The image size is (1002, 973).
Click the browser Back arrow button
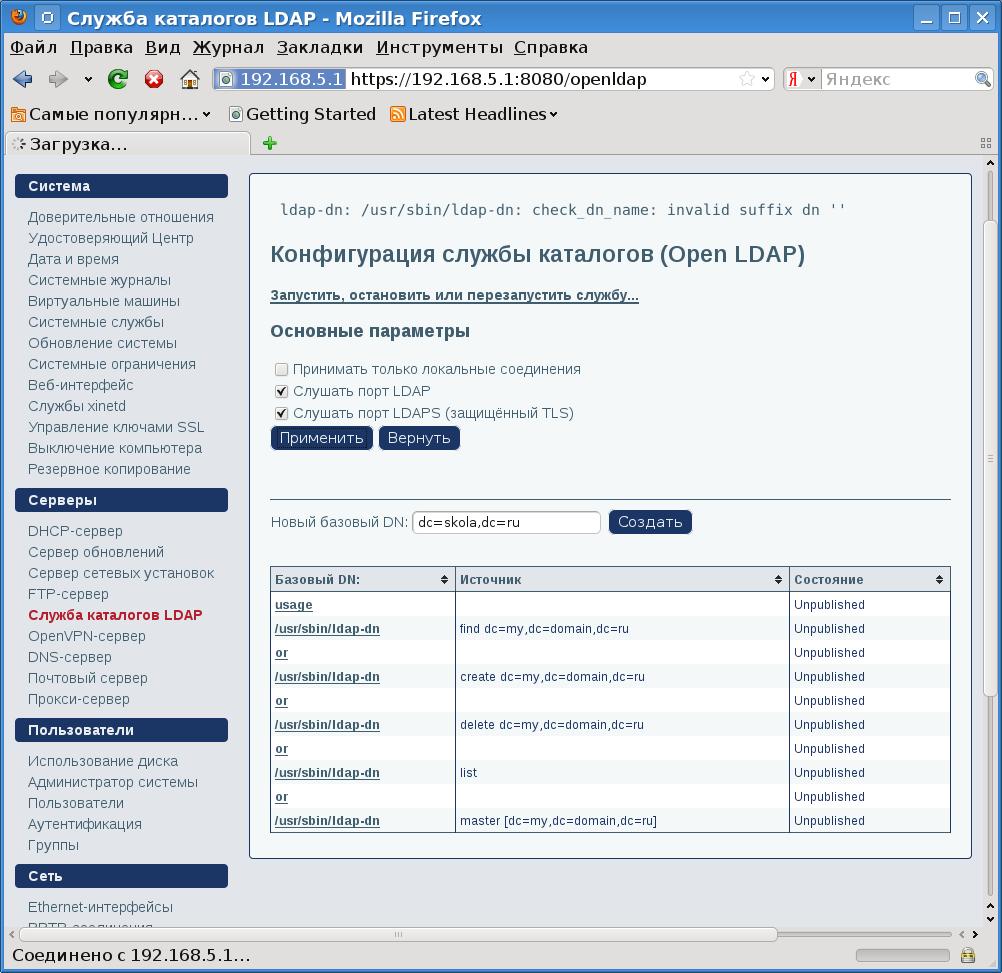coord(23,79)
